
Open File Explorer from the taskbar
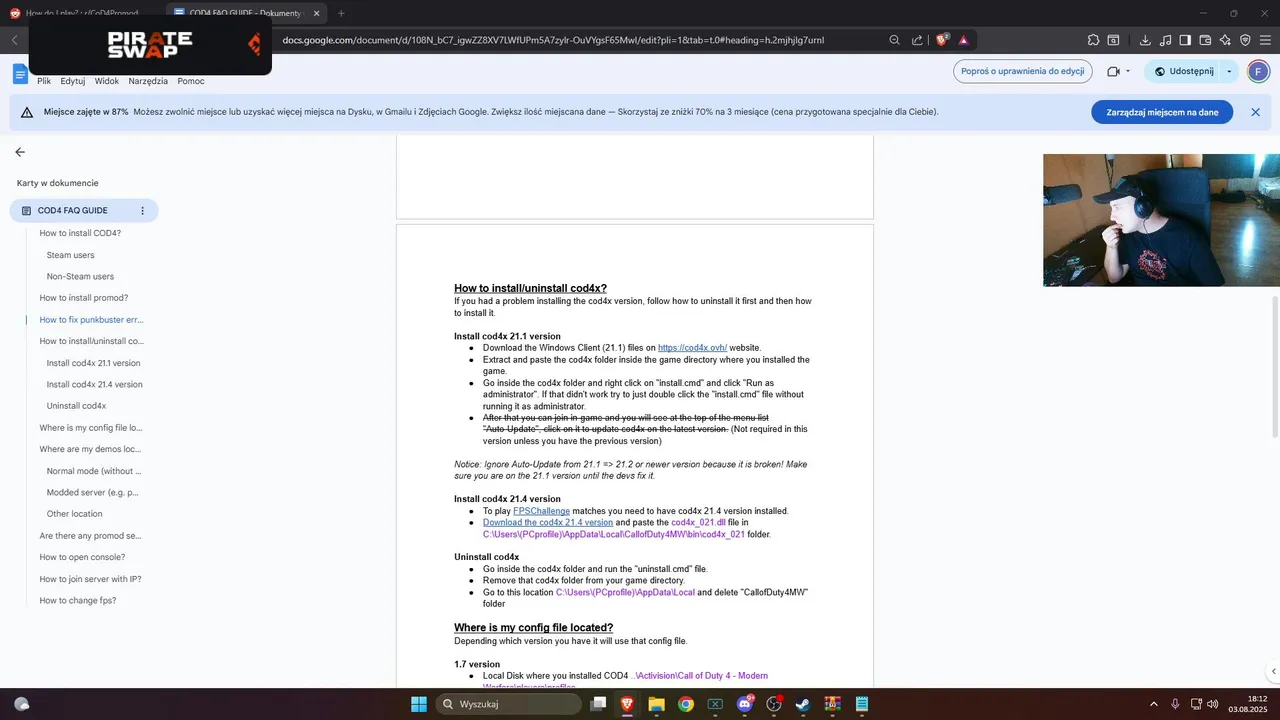point(657,704)
